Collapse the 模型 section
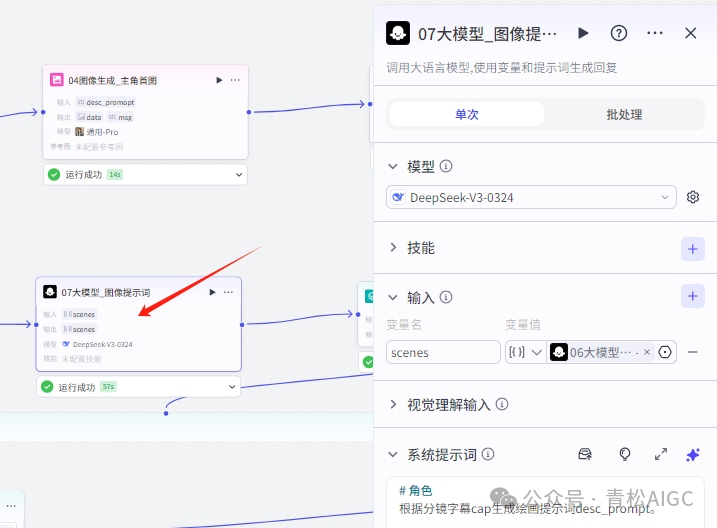This screenshot has width=717, height=528. click(393, 166)
